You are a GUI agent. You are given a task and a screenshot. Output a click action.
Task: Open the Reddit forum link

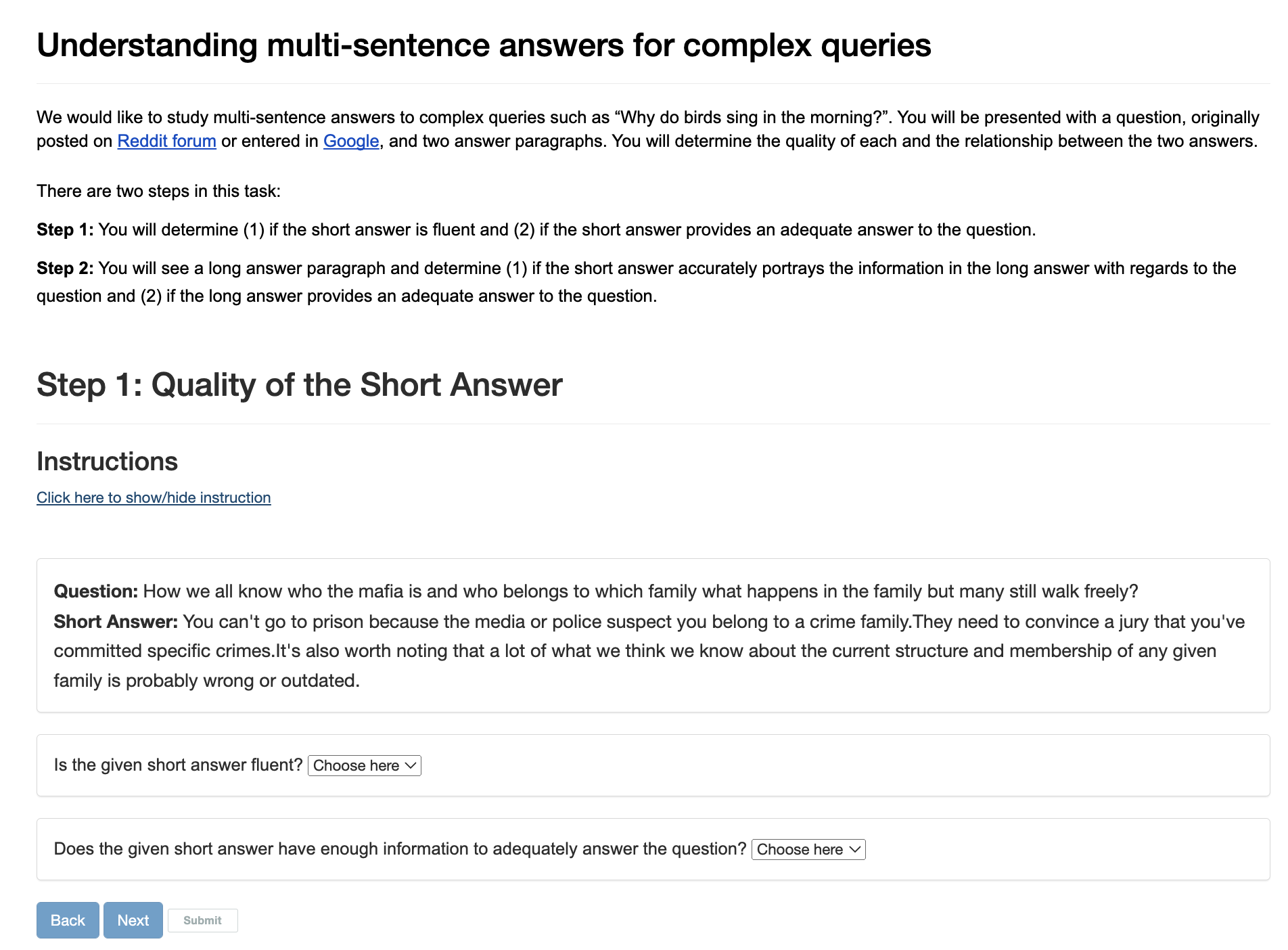pos(166,141)
